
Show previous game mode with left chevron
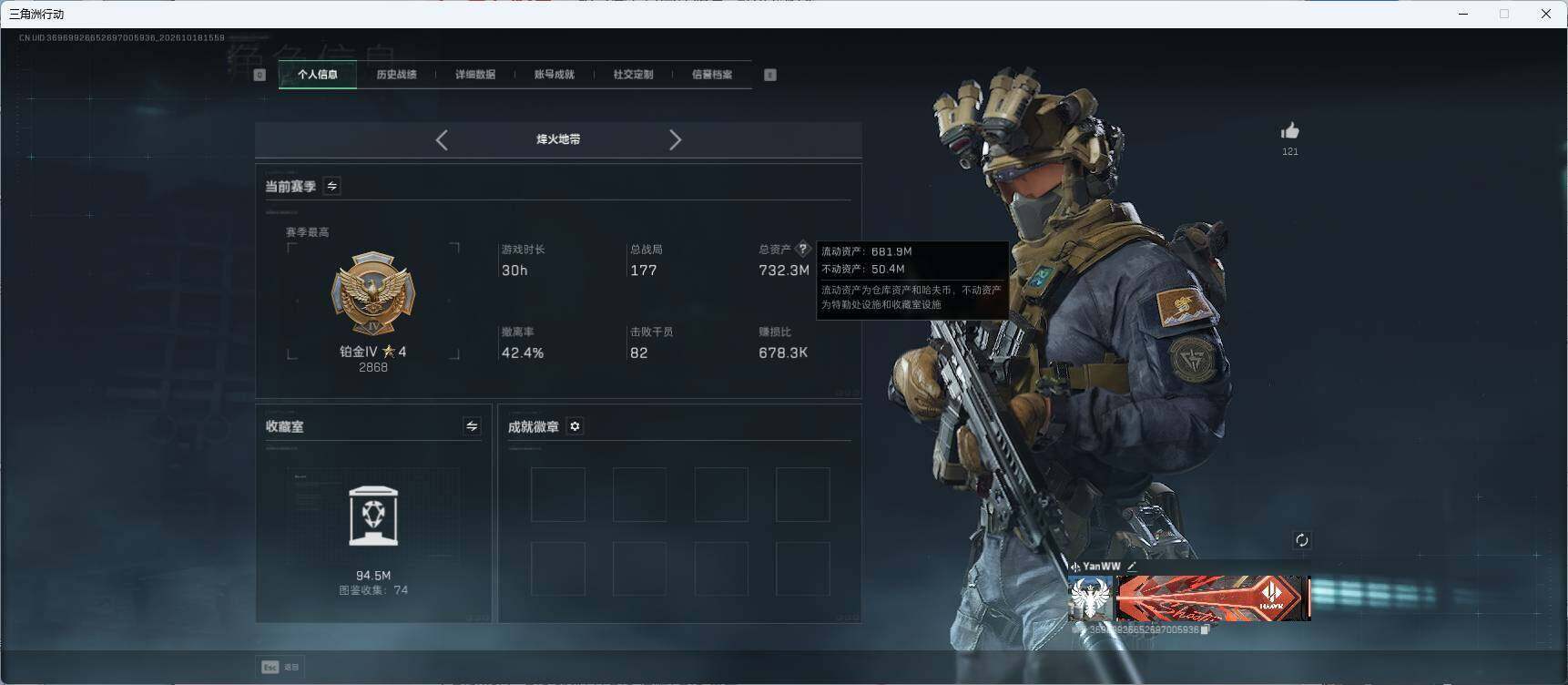442,139
